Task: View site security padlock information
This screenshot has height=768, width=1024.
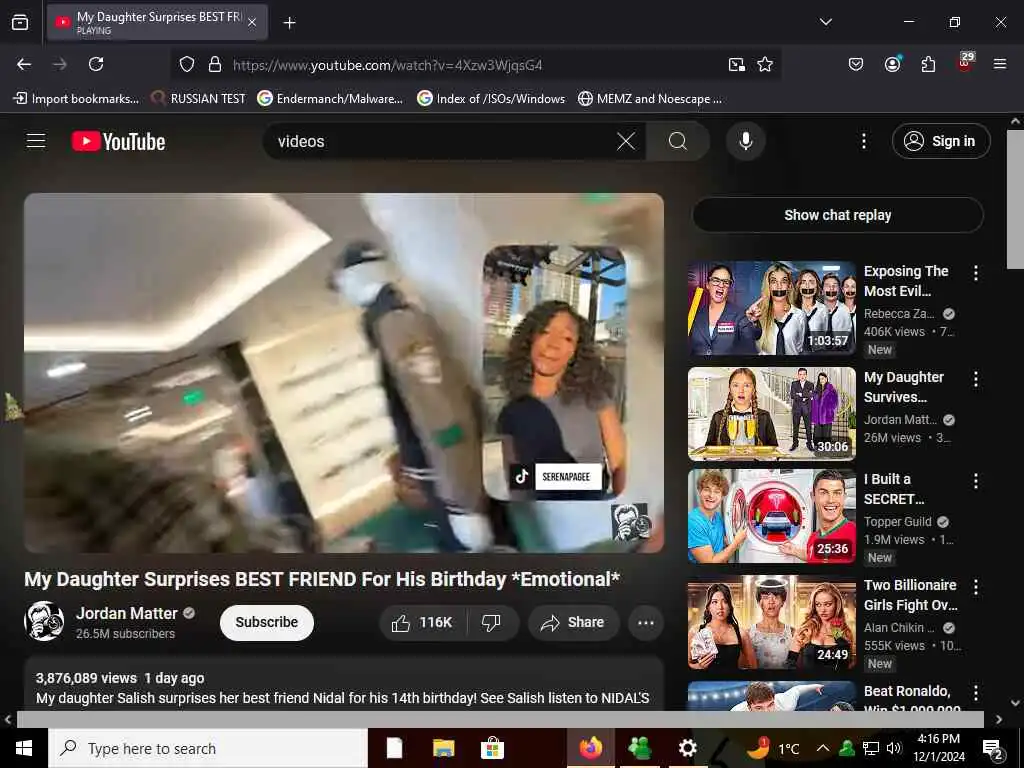Action: [214, 65]
